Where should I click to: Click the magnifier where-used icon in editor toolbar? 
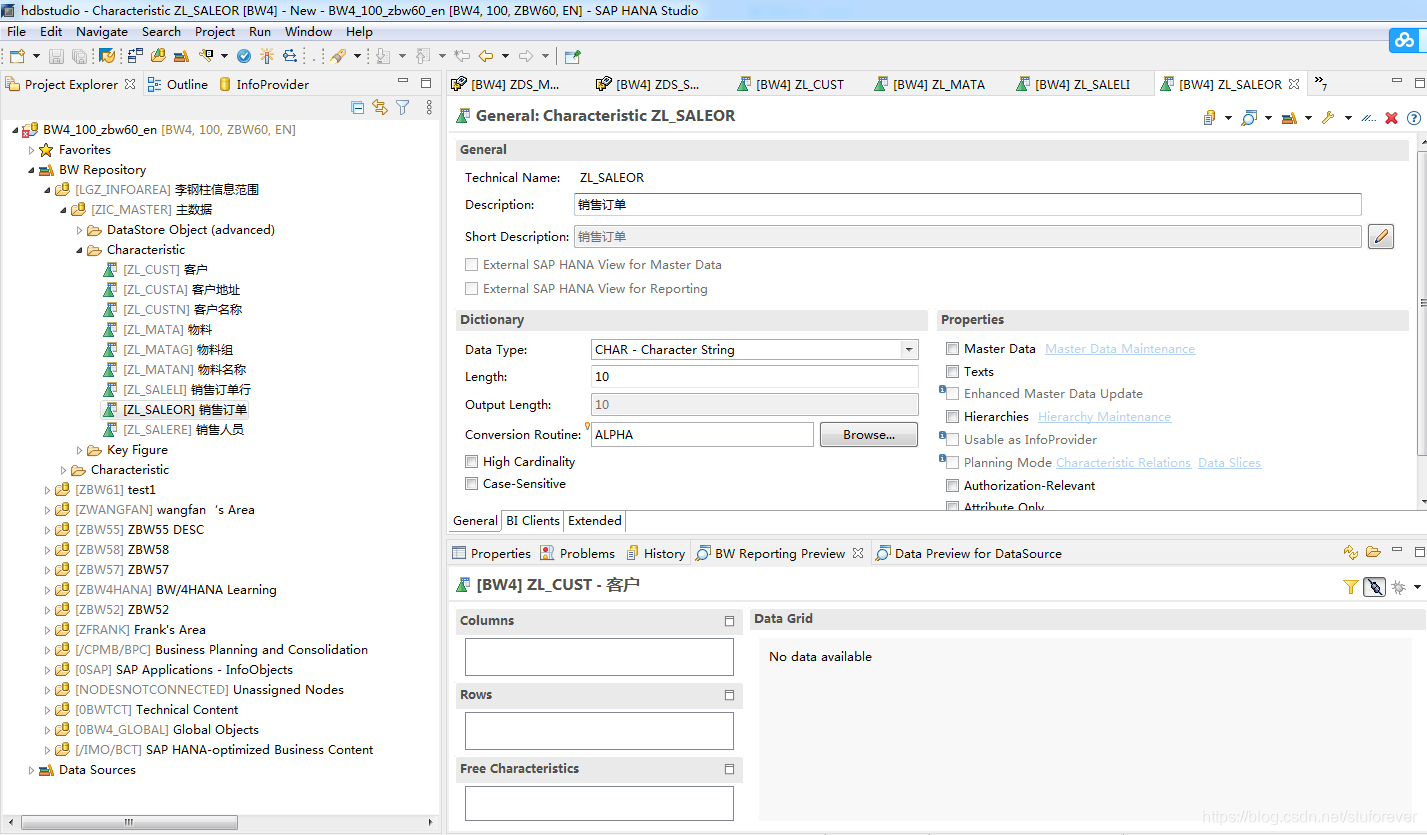(1249, 117)
